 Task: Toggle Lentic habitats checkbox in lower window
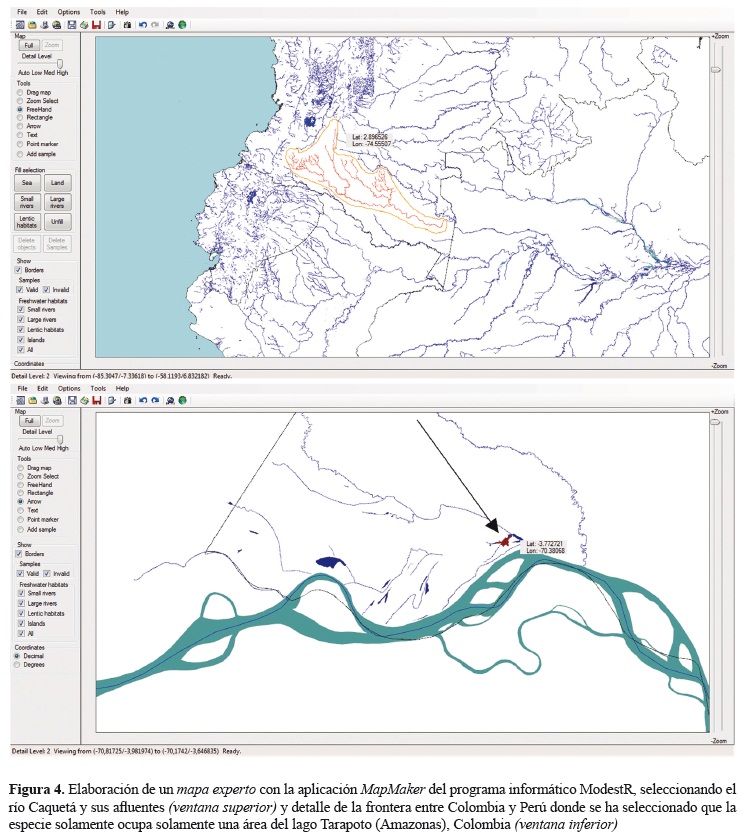pyautogui.click(x=21, y=615)
